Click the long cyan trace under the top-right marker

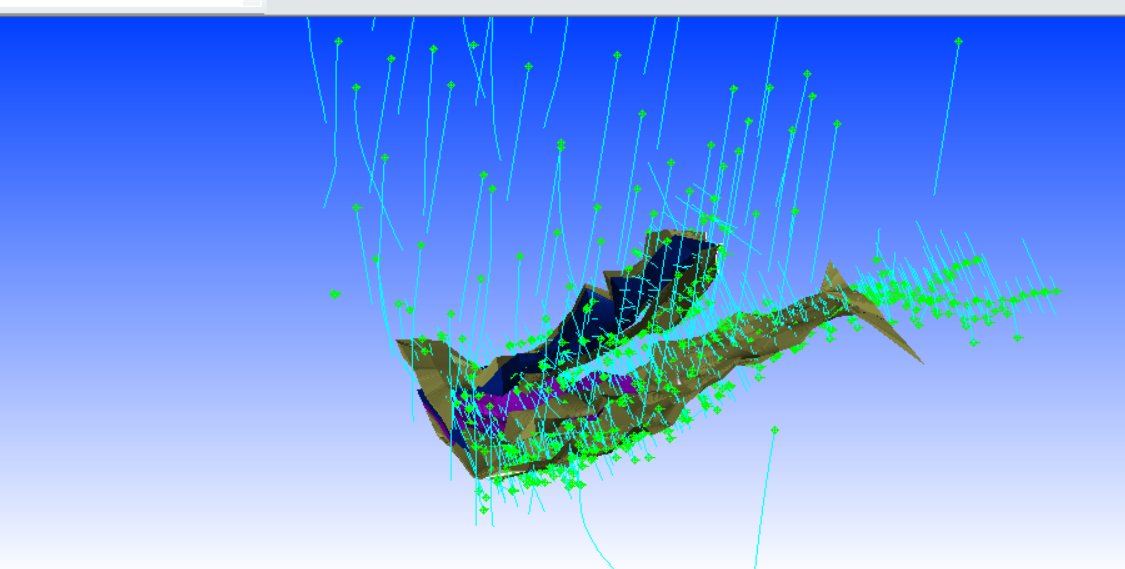[946, 120]
